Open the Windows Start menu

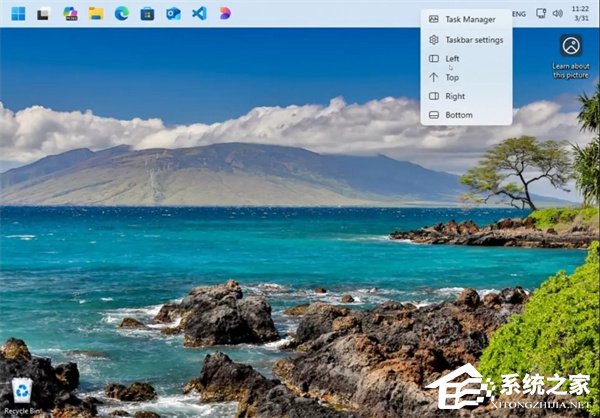pos(18,14)
